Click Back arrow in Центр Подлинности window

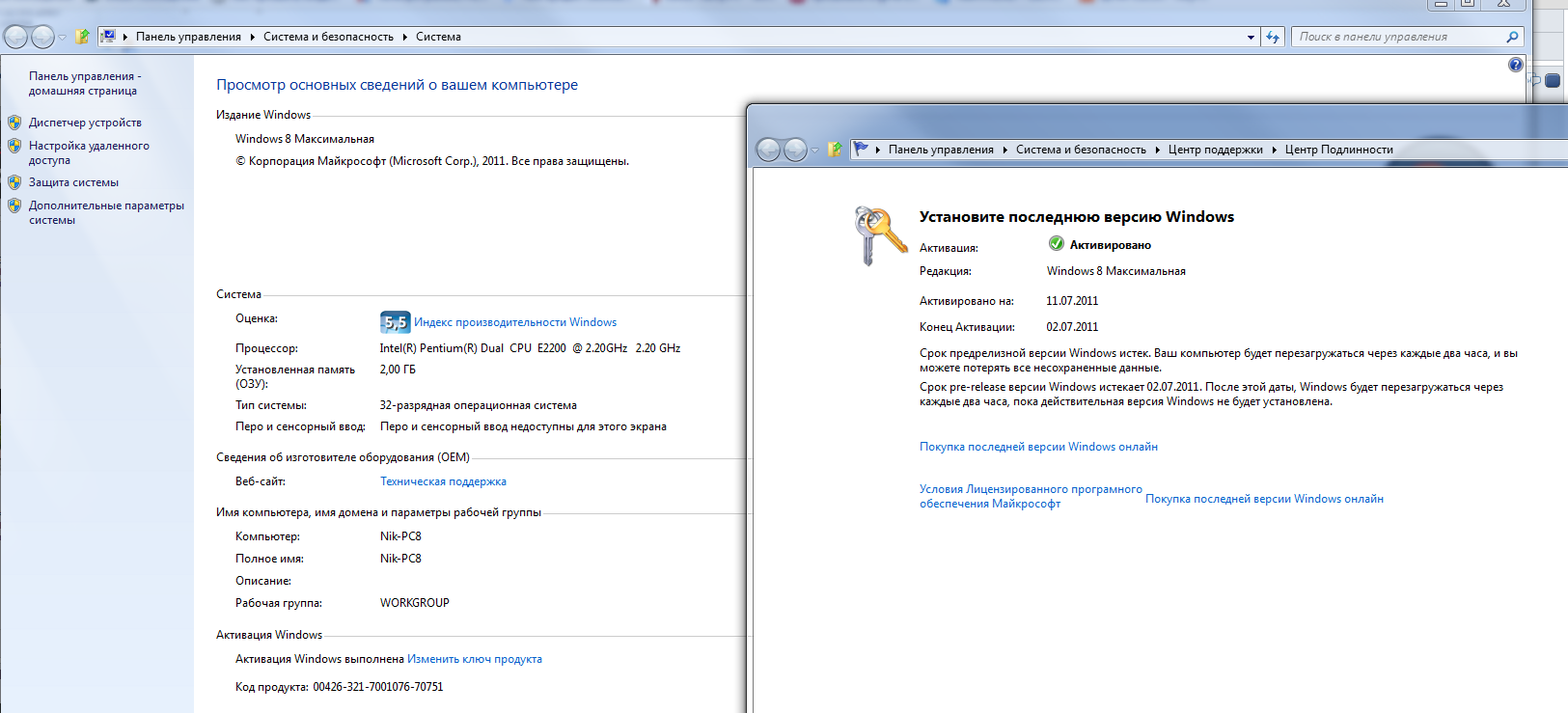pyautogui.click(x=769, y=150)
